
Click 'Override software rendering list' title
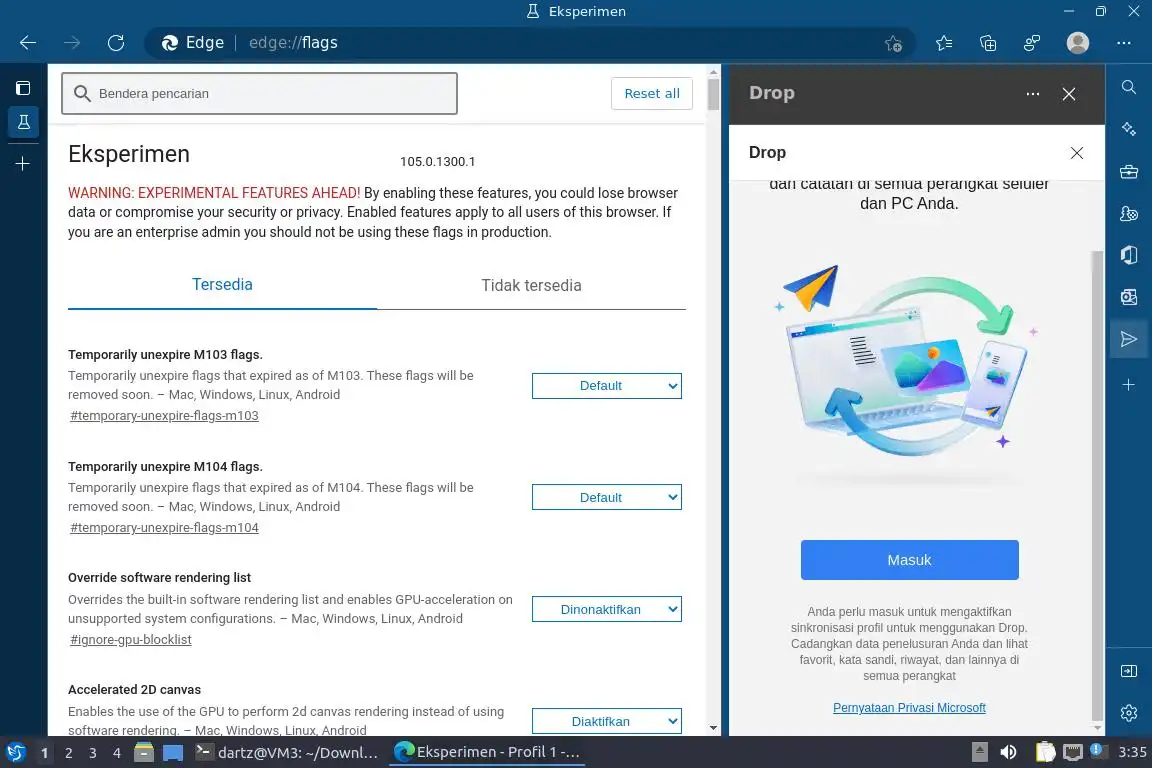pyautogui.click(x=159, y=578)
